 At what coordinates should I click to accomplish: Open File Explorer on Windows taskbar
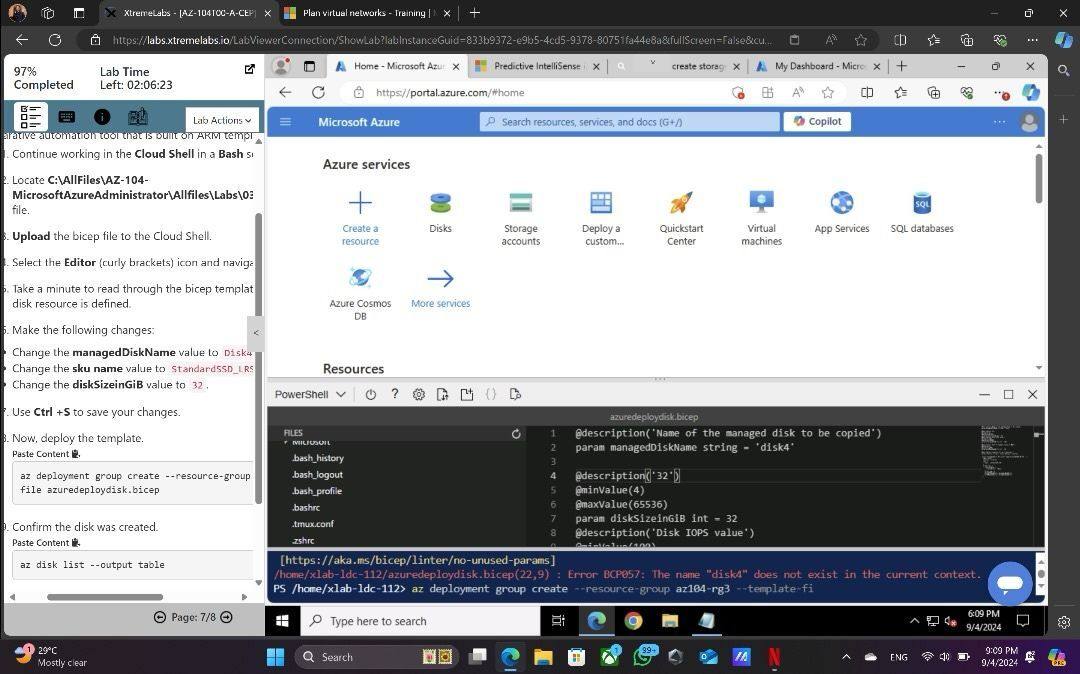pyautogui.click(x=543, y=657)
